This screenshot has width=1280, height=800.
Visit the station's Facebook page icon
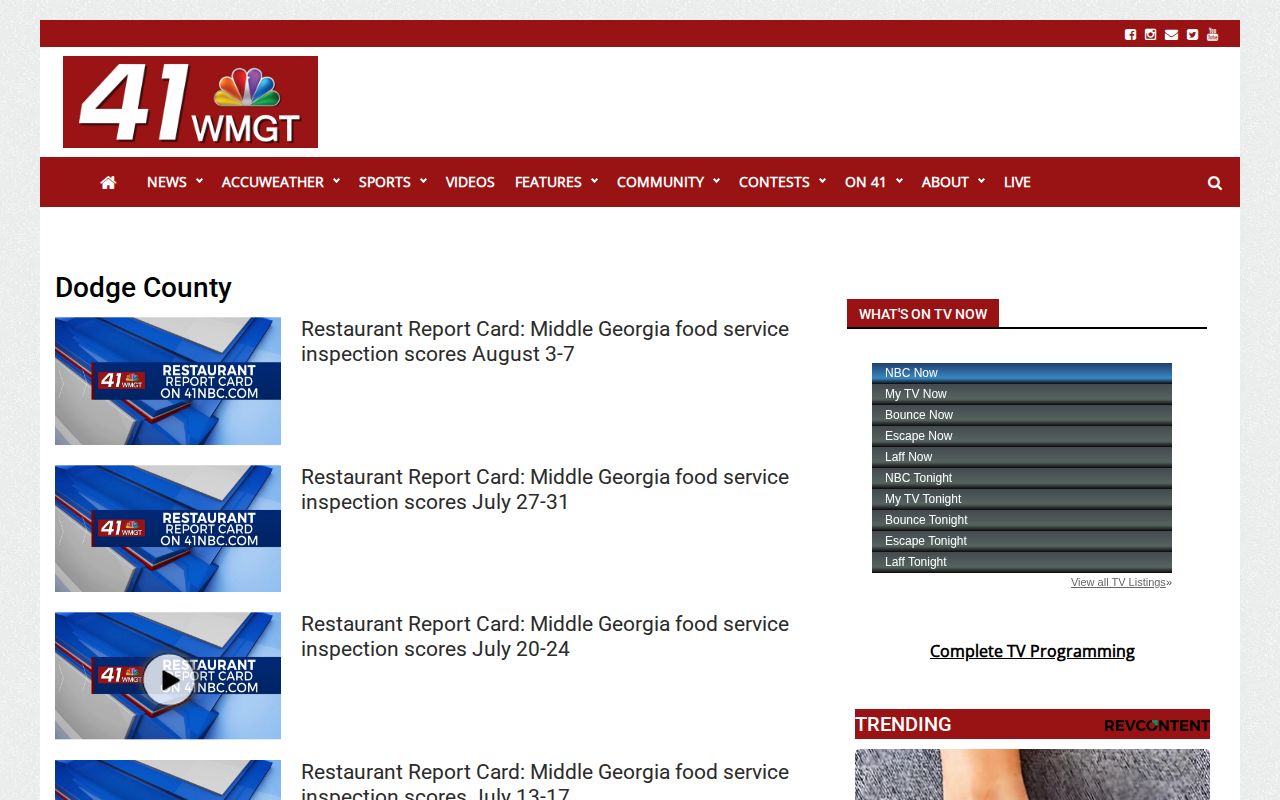(1130, 34)
